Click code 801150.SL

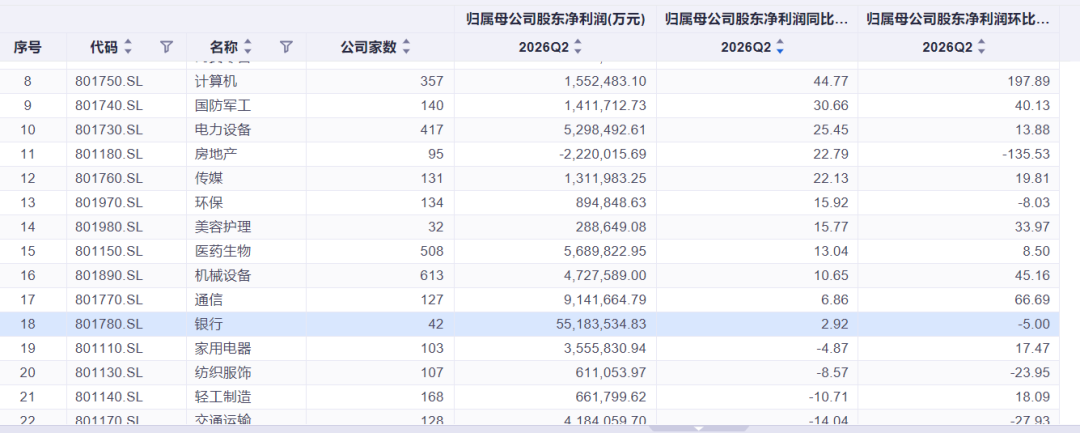pyautogui.click(x=109, y=251)
